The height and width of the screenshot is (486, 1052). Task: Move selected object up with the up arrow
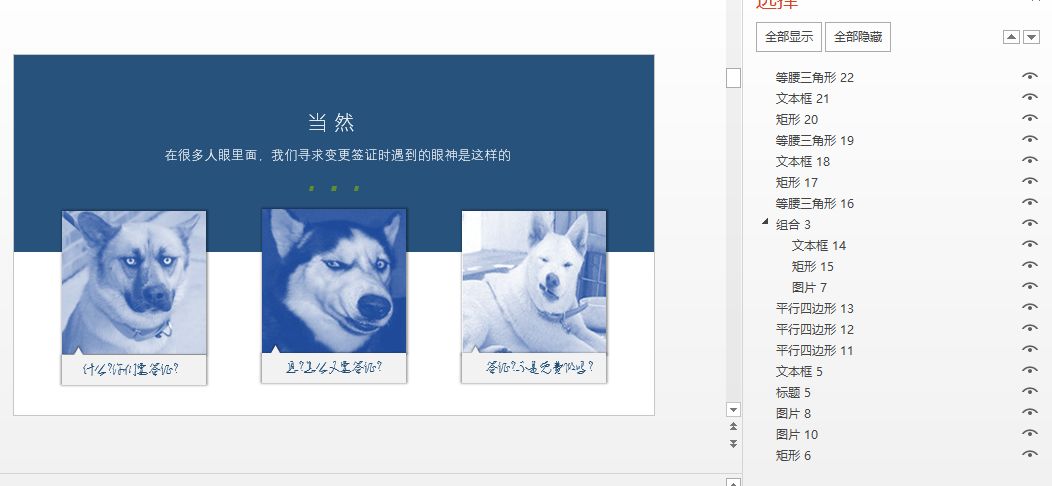pos(1011,37)
